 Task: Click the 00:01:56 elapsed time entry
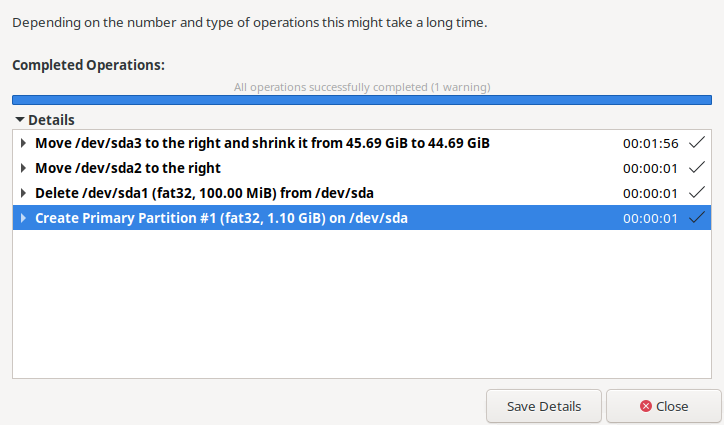[651, 143]
